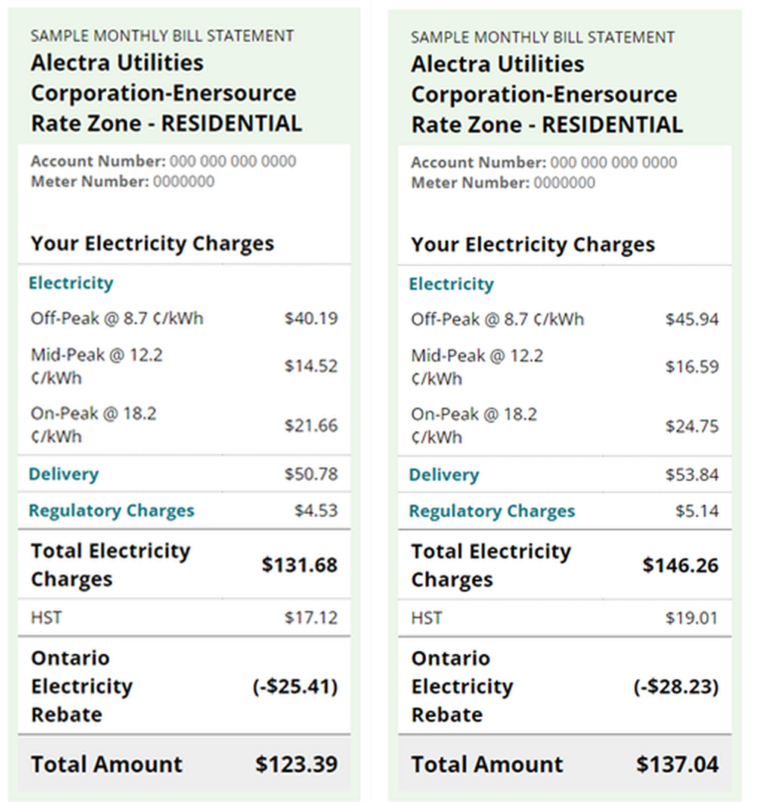Click the $24.75 On-Peak amount
The image size is (768, 802).
pos(692,425)
